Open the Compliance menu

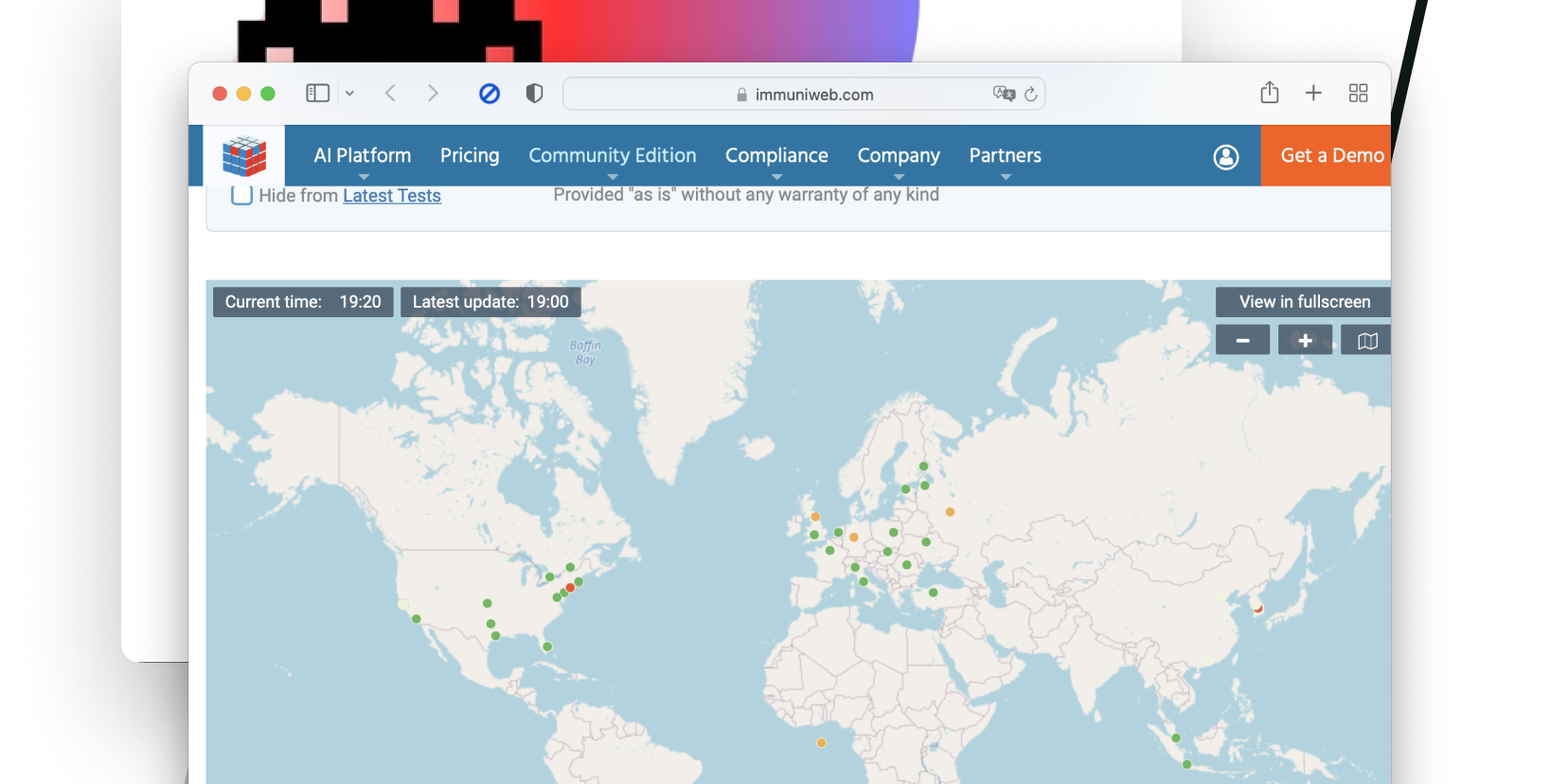[776, 155]
